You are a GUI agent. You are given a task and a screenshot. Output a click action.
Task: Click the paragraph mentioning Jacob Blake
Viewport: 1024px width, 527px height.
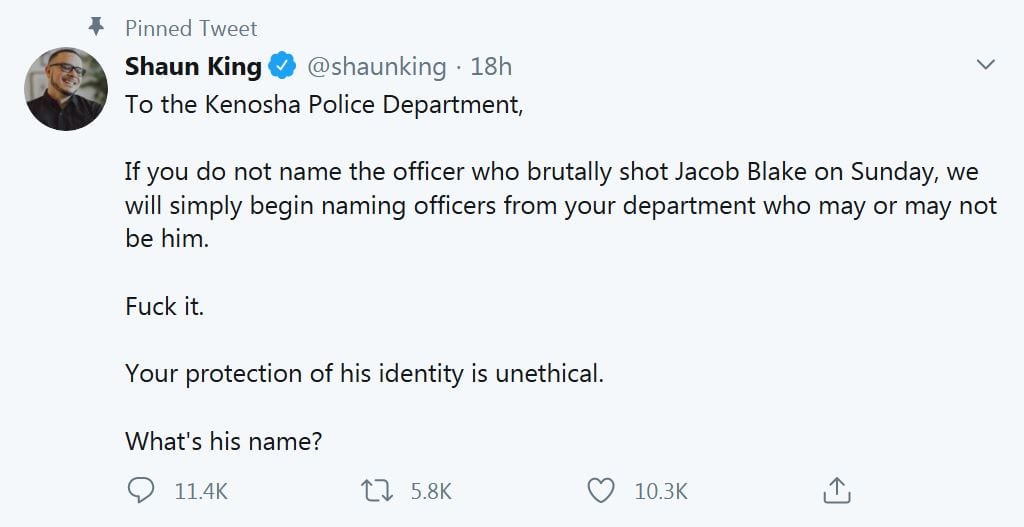[x=560, y=206]
